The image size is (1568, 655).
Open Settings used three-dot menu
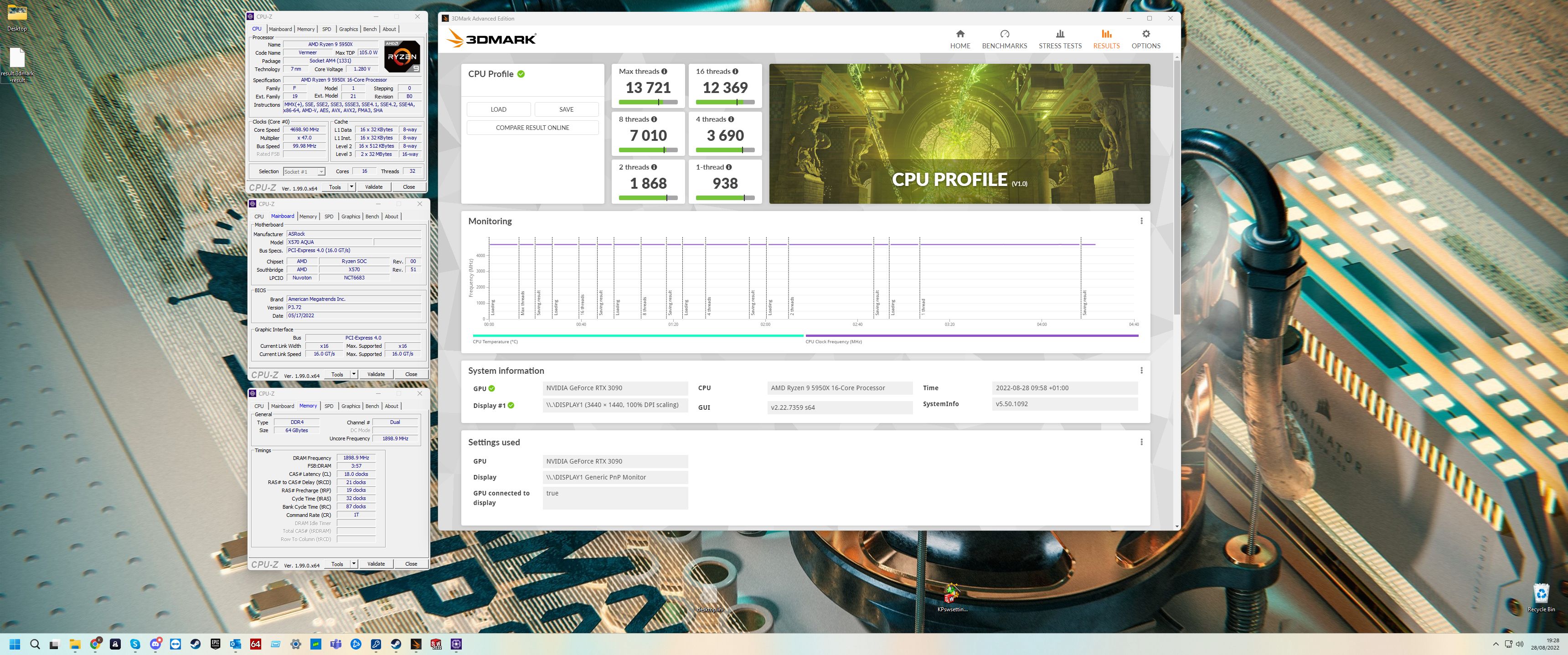tap(1141, 442)
